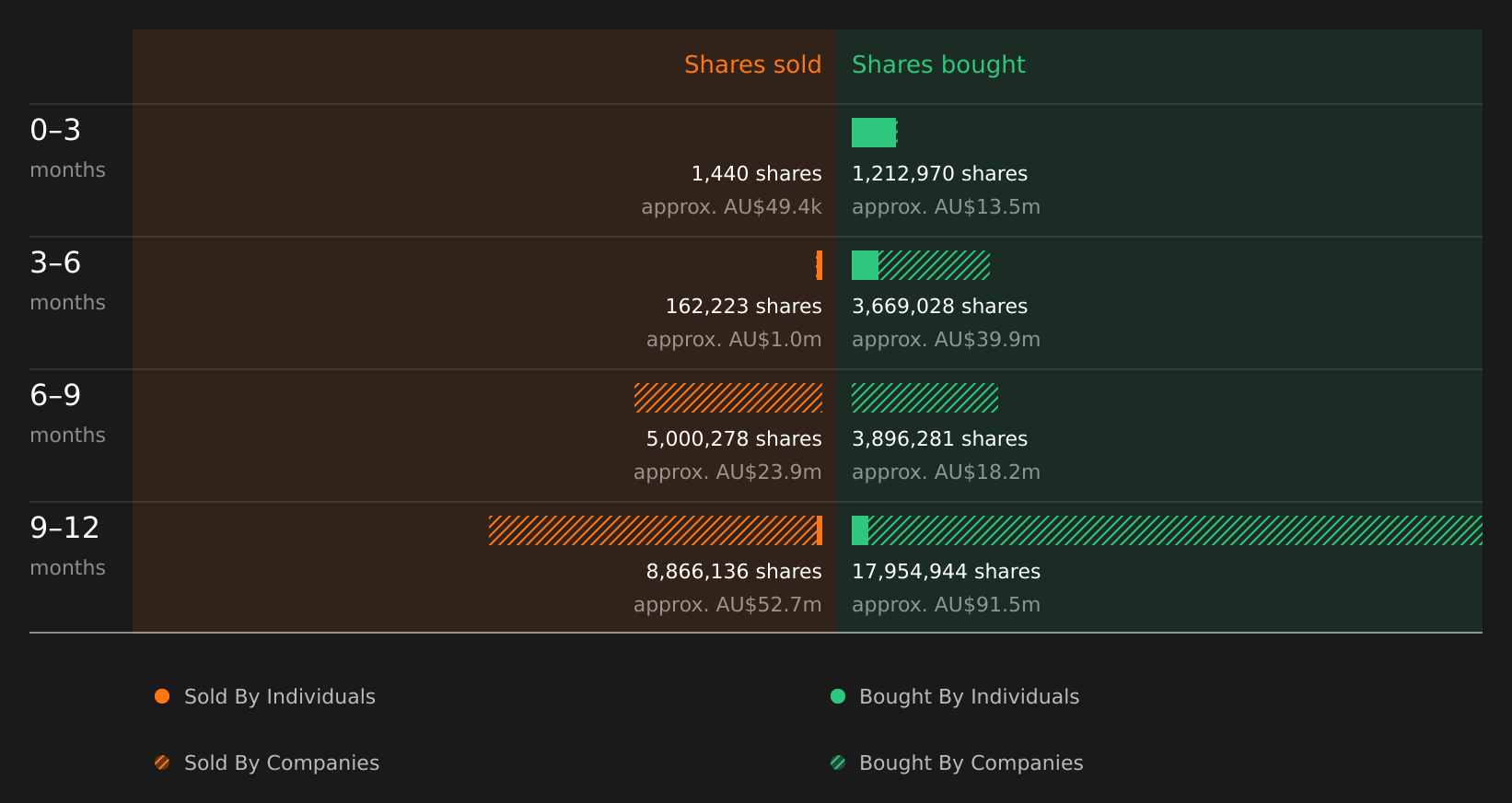Screen dimensions: 1512x803
Task: Click the solid orange individuals bar for 9–12 months
Action: coord(820,530)
